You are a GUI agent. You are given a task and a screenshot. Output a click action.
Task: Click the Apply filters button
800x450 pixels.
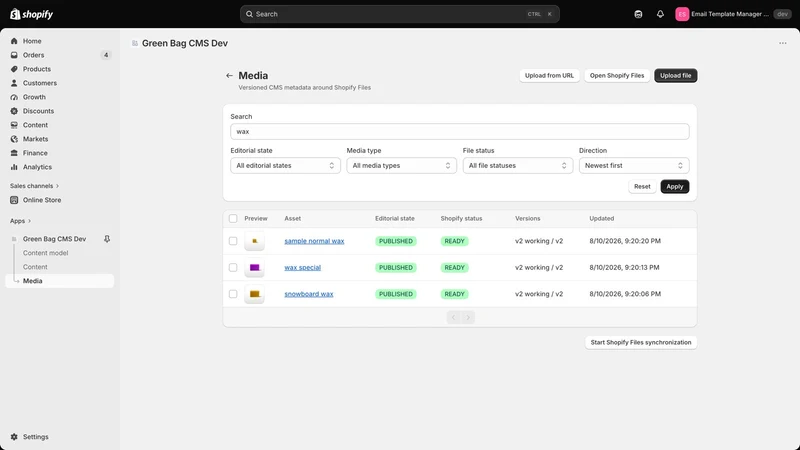pyautogui.click(x=674, y=187)
